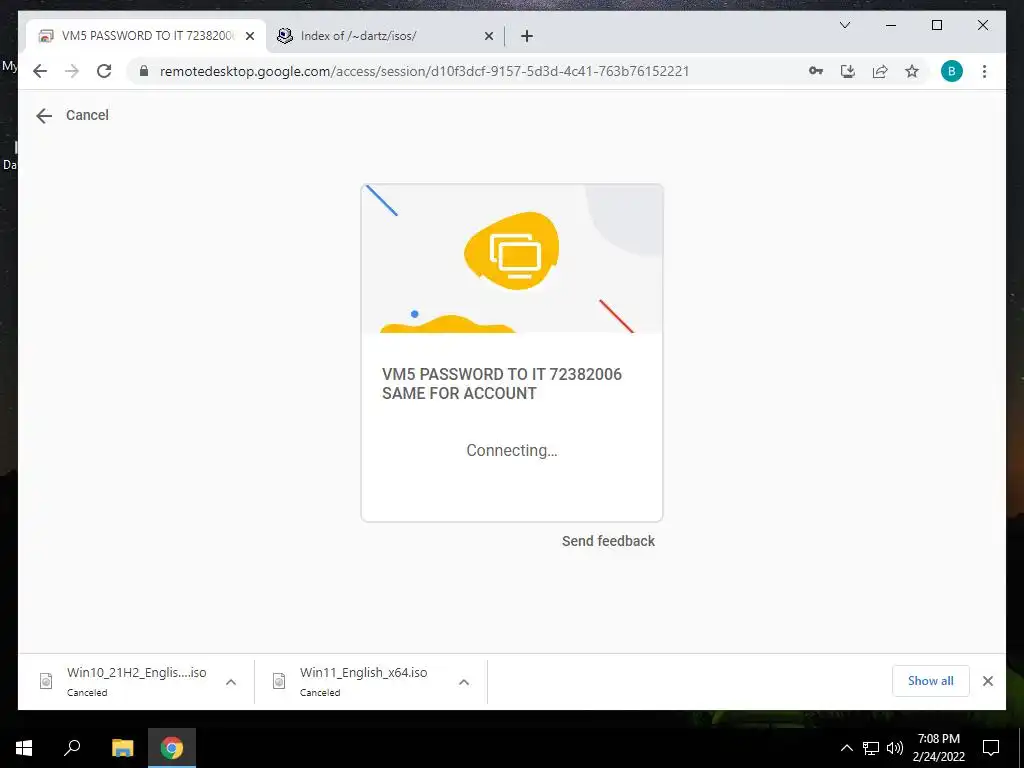Open the taskbar clock and date
The height and width of the screenshot is (768, 1024).
pos(938,748)
